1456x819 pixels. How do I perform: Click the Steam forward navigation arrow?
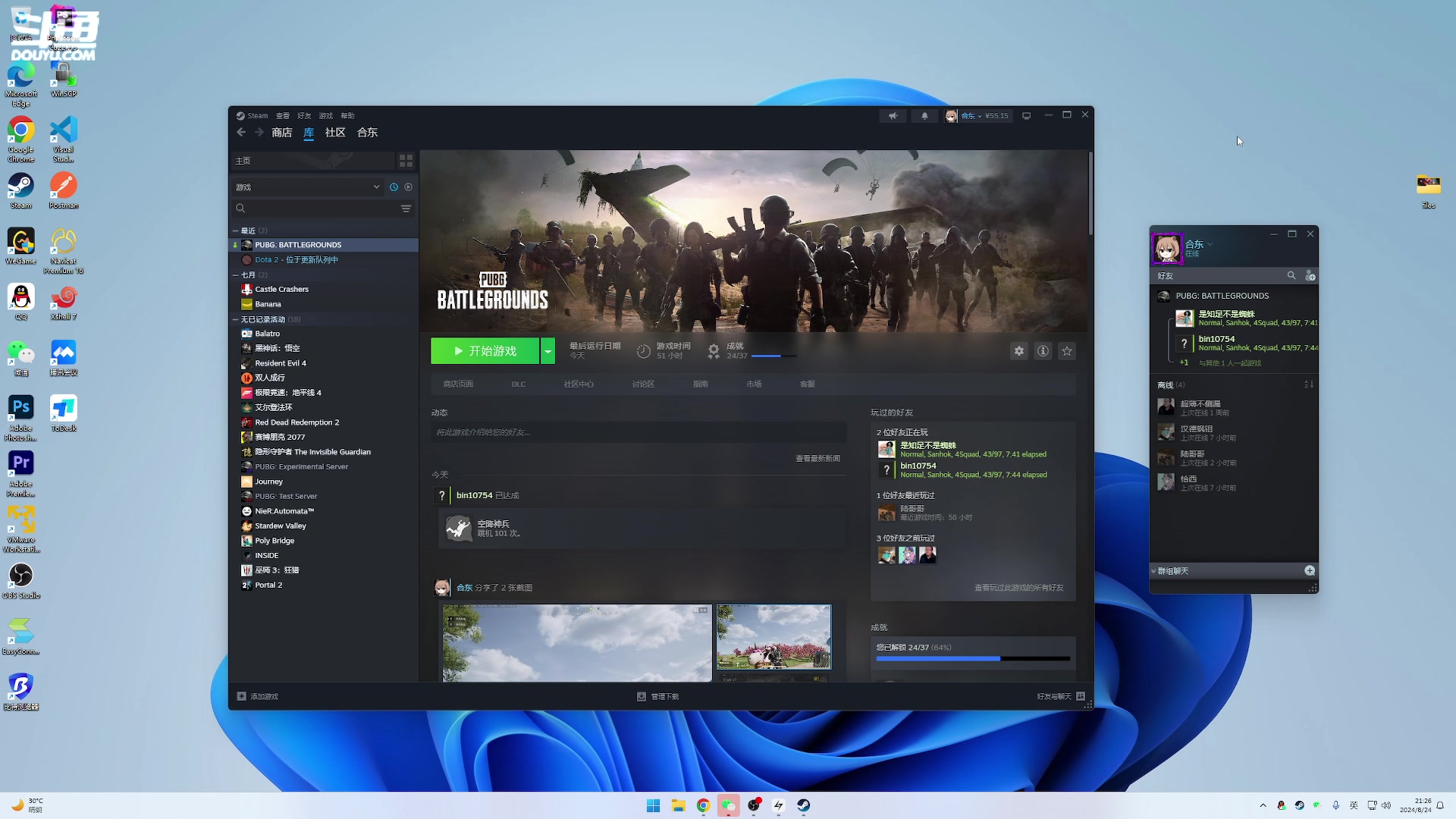pos(259,132)
